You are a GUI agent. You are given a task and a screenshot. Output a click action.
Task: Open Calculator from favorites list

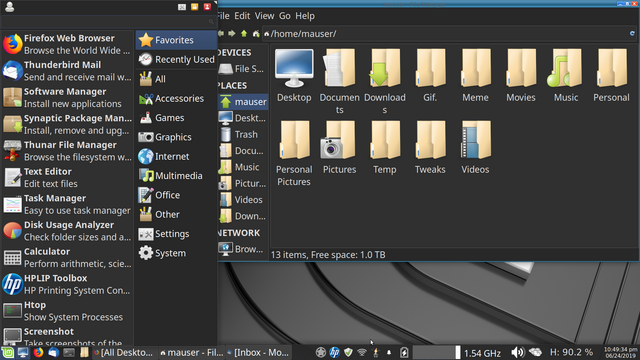coord(67,258)
